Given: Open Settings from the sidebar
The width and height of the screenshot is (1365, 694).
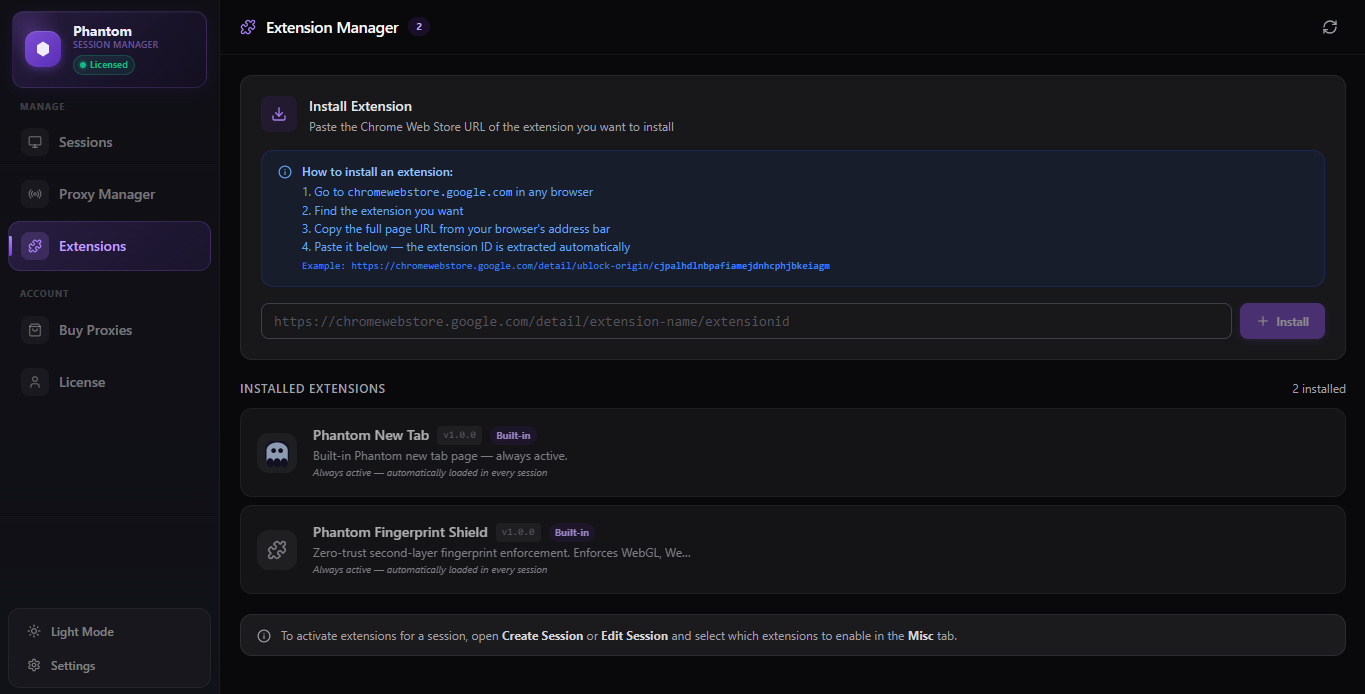Looking at the screenshot, I should click(110, 666).
